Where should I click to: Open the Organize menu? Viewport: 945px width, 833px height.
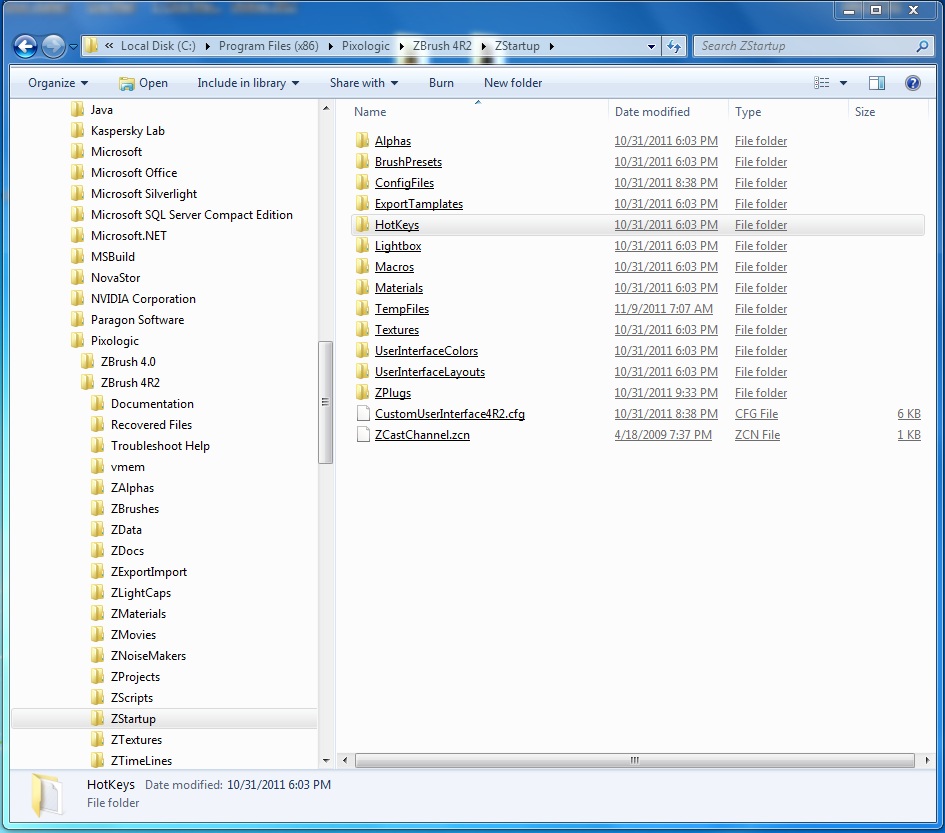(58, 83)
